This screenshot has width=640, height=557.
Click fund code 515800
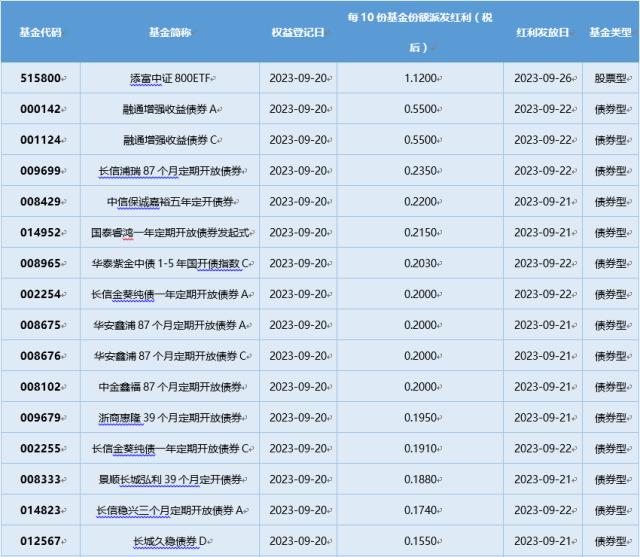tap(40, 78)
